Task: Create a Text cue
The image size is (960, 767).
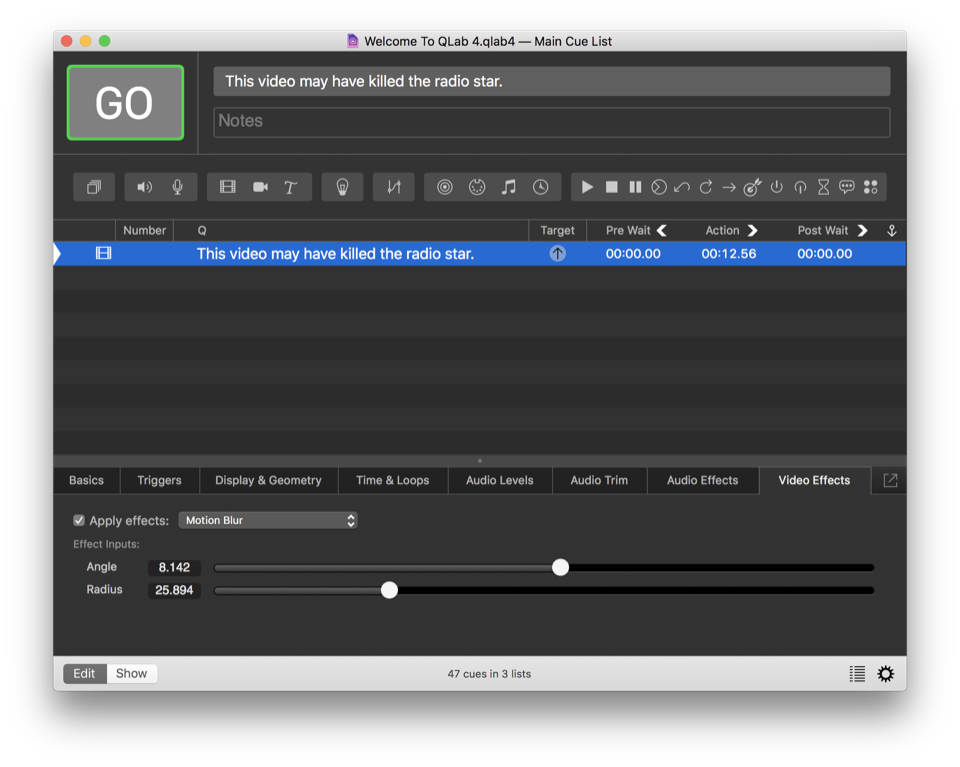Action: 291,187
